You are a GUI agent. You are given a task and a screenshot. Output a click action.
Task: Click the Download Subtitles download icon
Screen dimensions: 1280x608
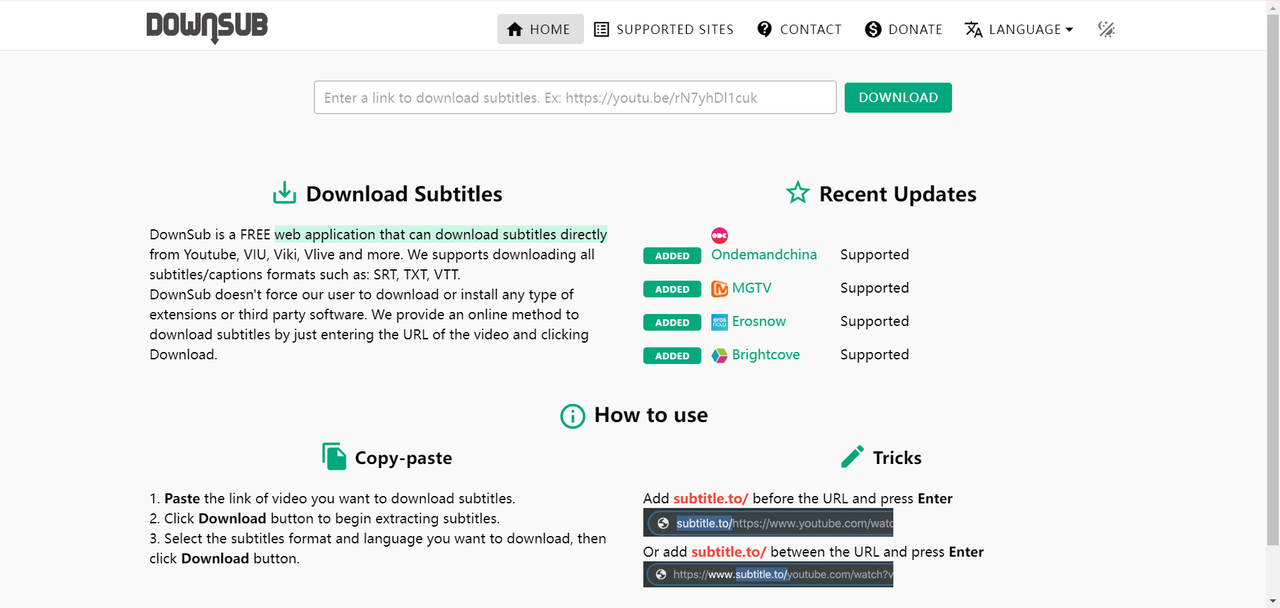(x=285, y=193)
